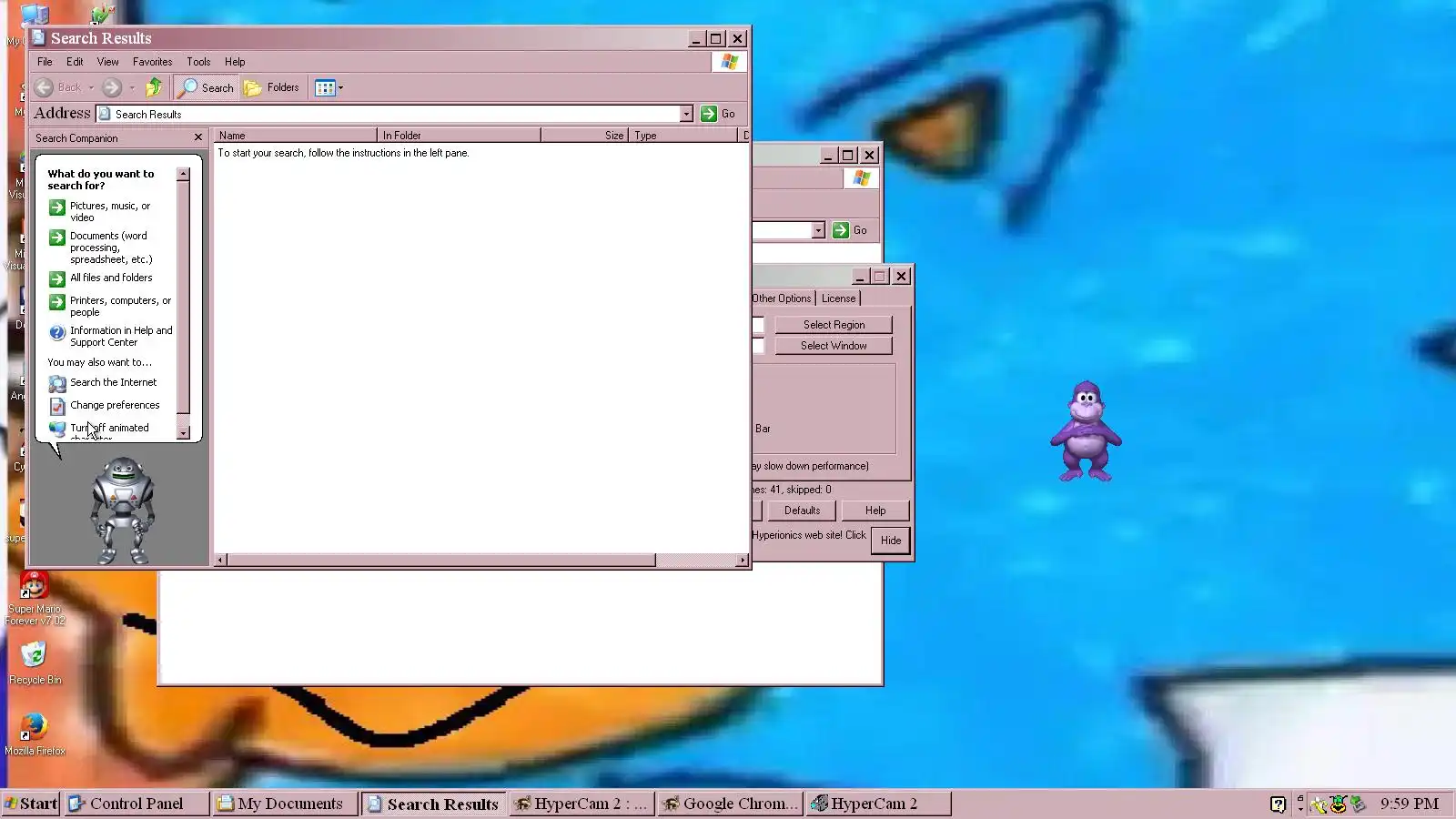This screenshot has height=819, width=1456.
Task: Open the Views icon in the toolbar
Action: [324, 87]
